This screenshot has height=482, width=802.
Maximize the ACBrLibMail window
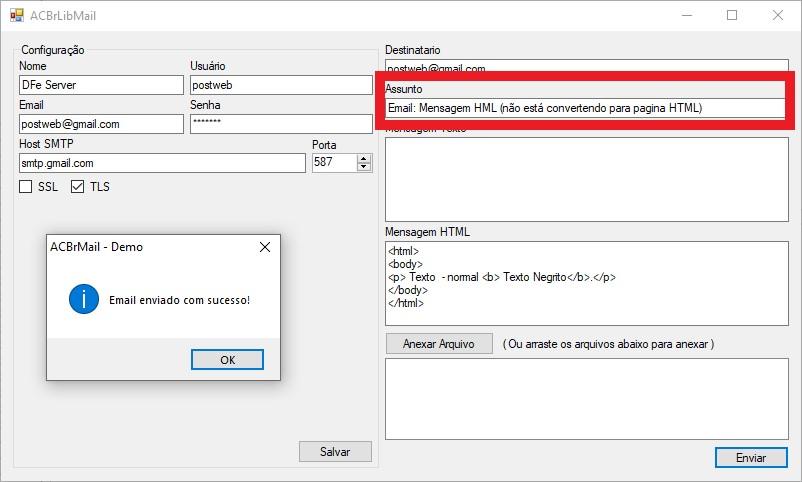click(x=732, y=15)
